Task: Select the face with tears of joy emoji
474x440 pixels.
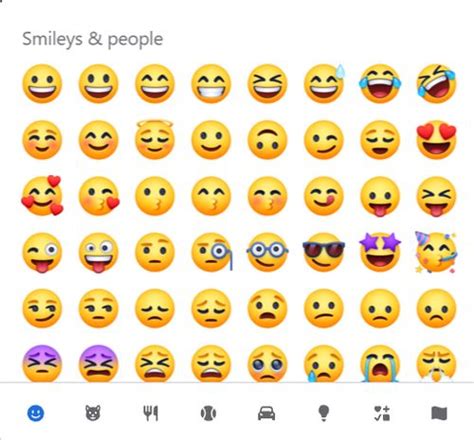Action: pos(380,84)
